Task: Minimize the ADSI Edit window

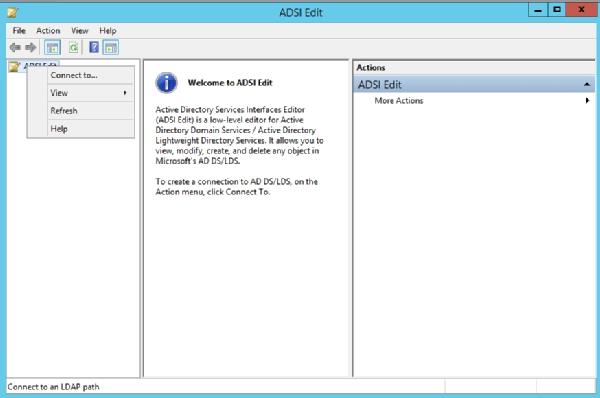Action: [538, 10]
